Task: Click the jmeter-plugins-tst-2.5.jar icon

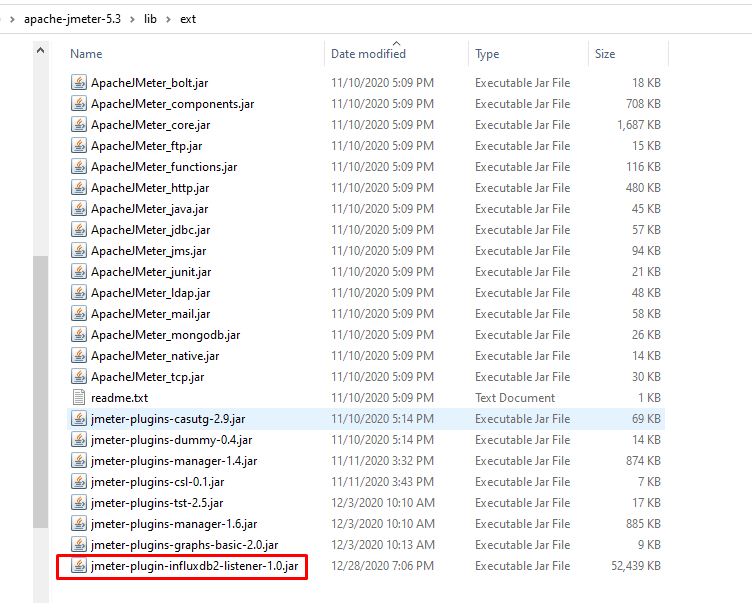Action: point(79,503)
